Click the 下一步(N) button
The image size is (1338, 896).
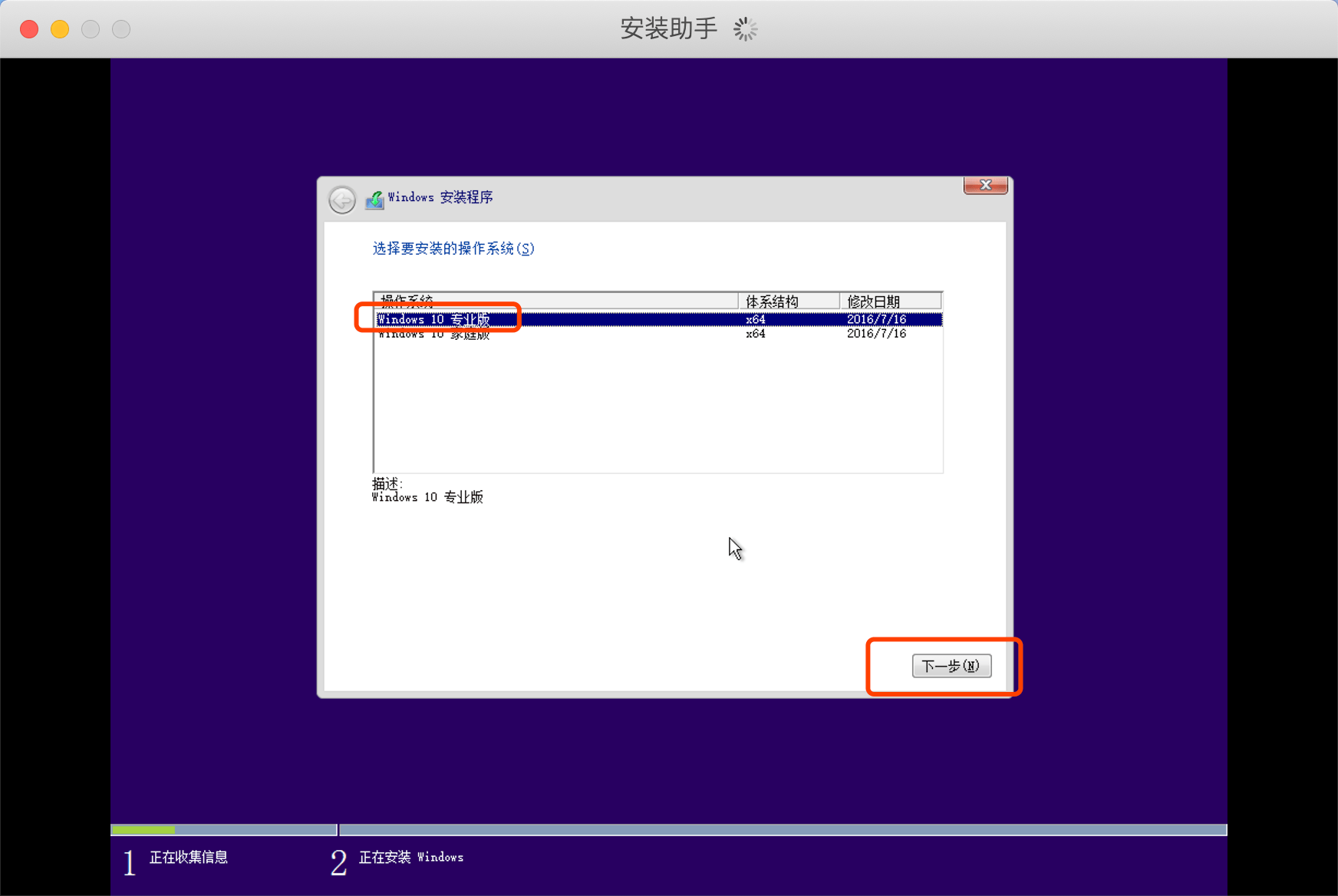pyautogui.click(x=951, y=666)
